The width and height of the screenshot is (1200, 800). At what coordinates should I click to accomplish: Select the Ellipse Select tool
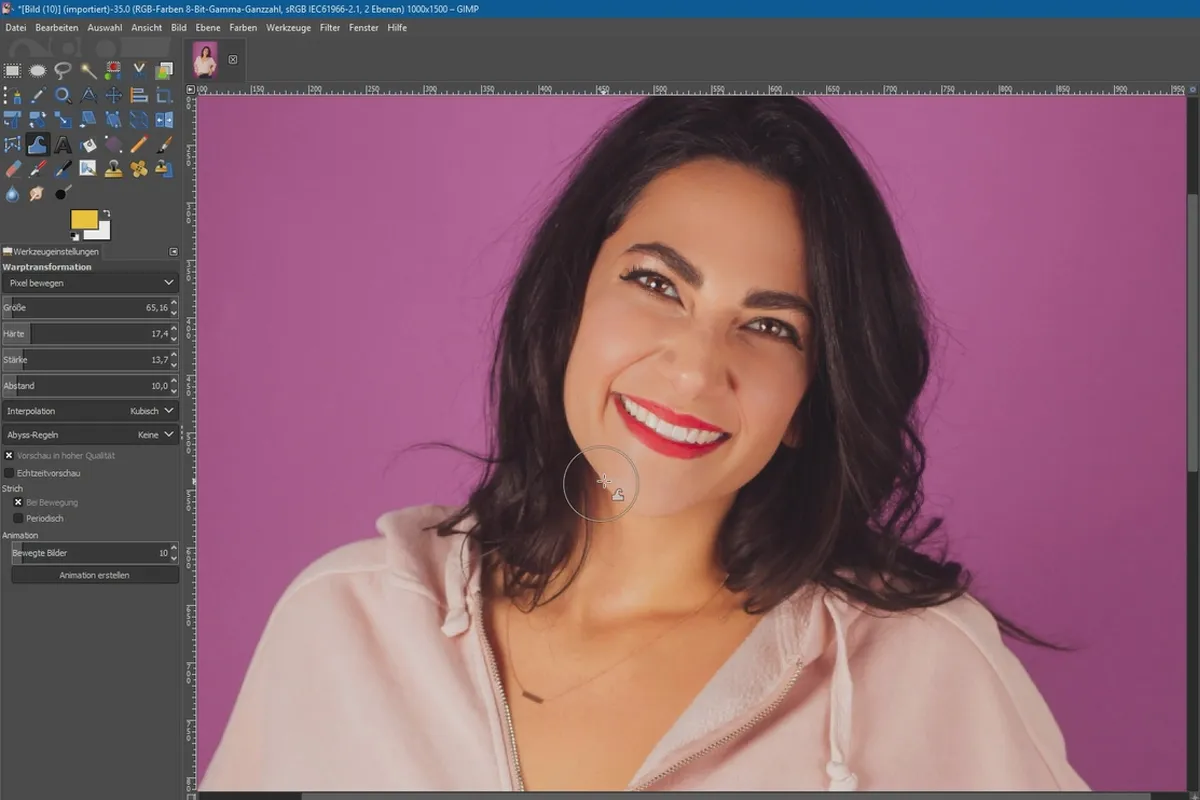point(38,70)
